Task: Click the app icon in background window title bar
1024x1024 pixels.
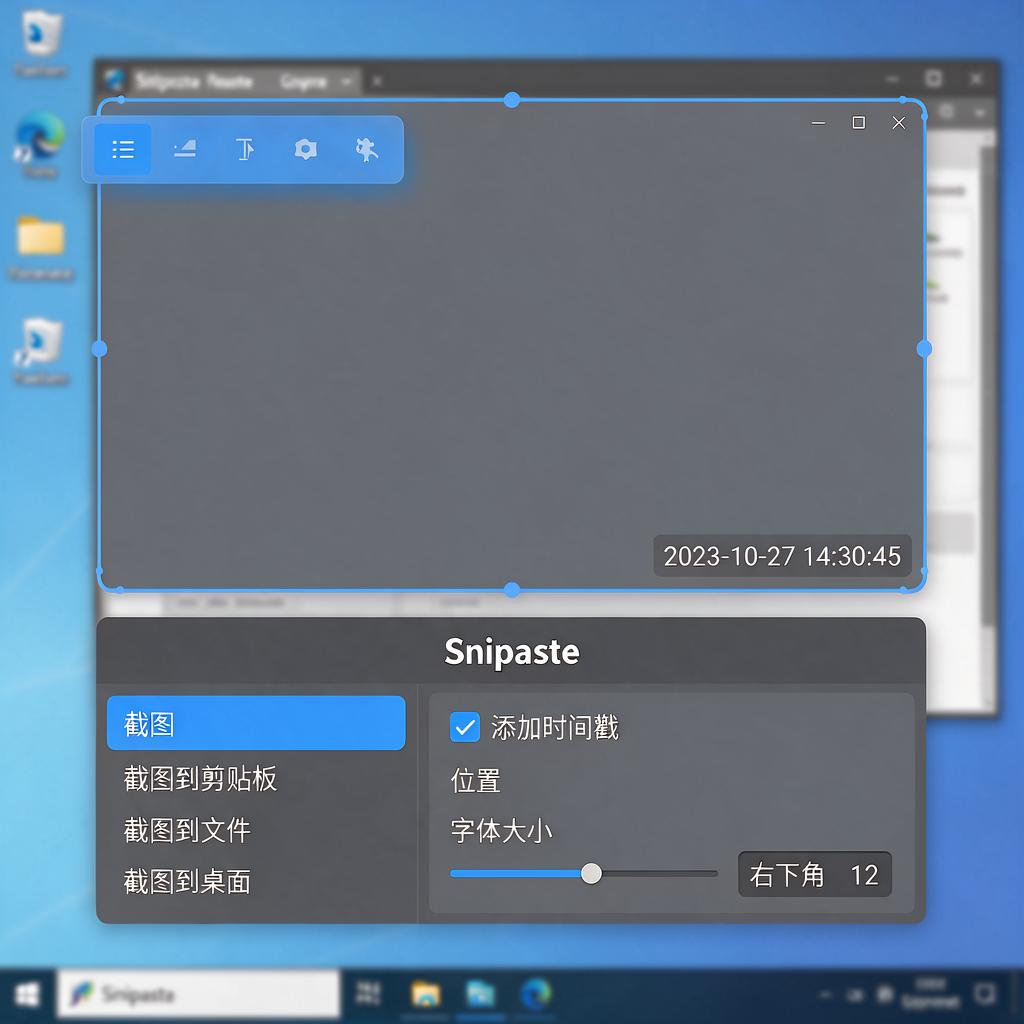Action: (x=114, y=80)
